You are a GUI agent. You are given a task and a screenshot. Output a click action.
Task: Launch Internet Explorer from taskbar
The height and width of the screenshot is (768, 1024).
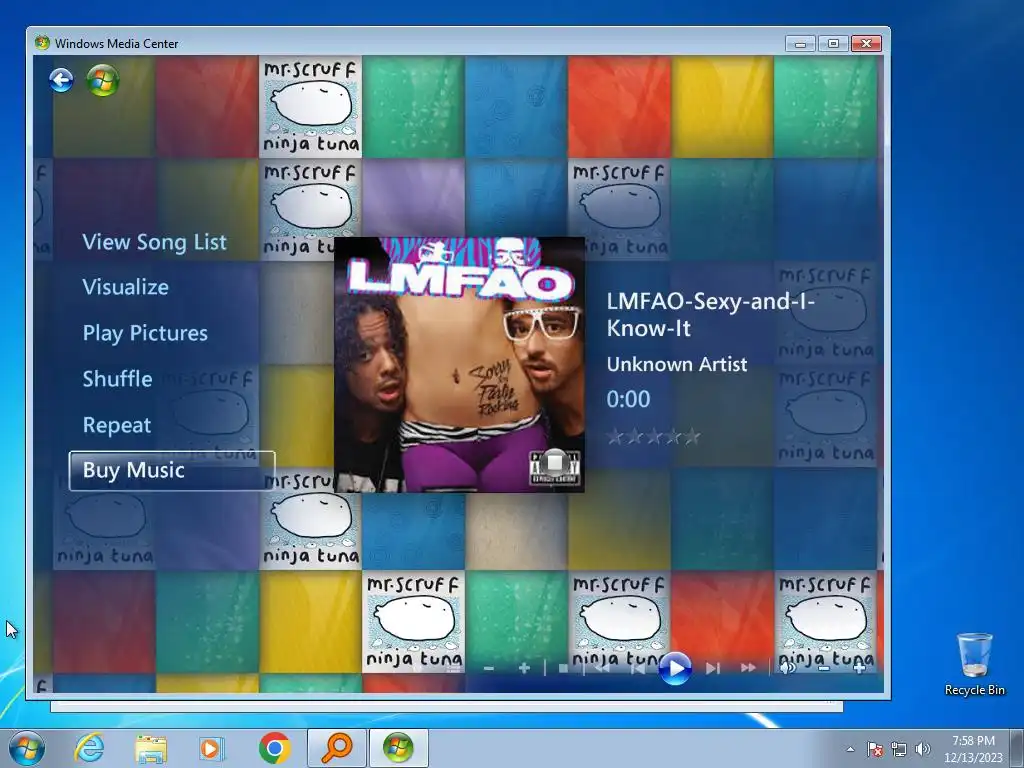click(89, 748)
